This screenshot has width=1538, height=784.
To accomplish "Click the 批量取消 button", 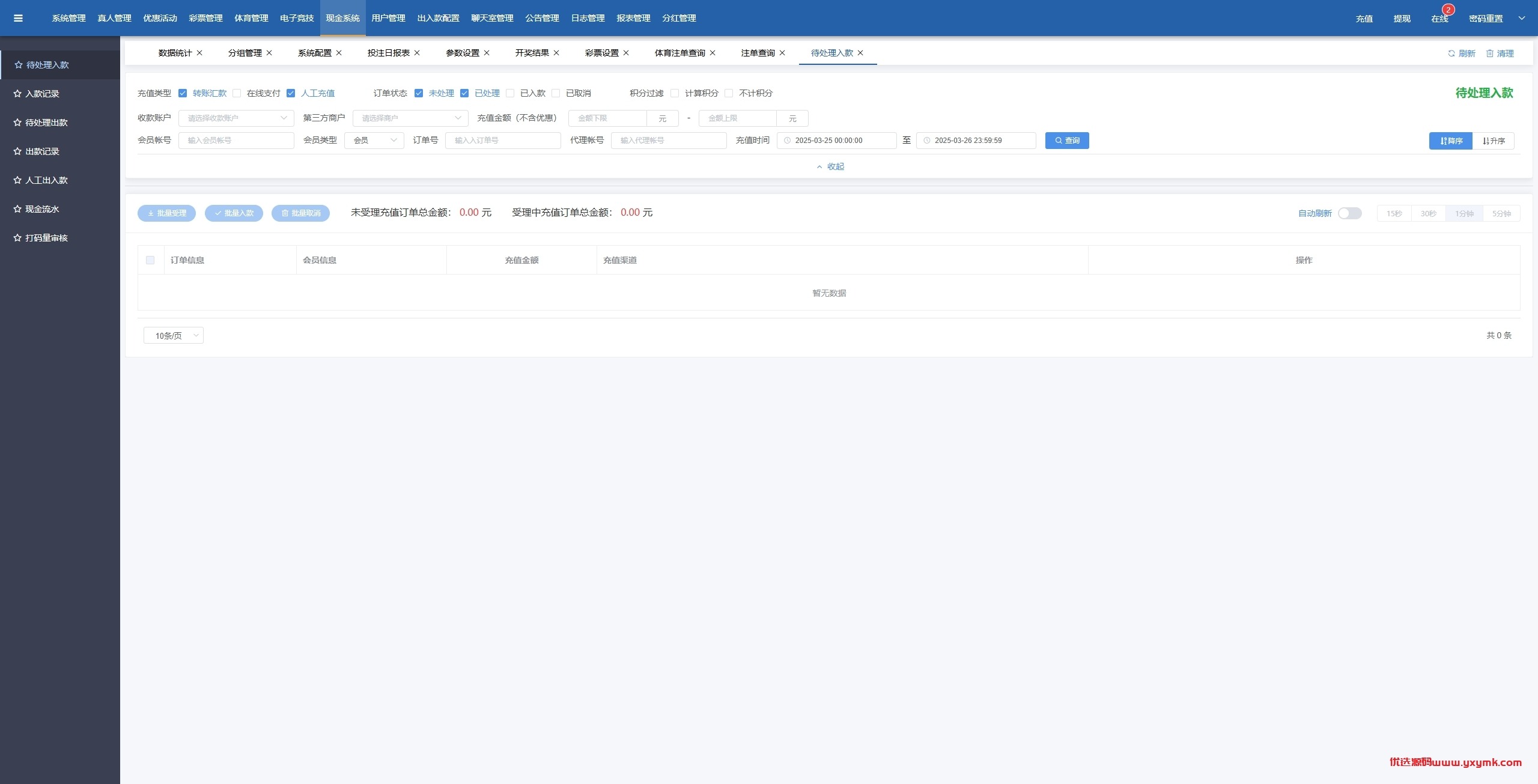I will 300,213.
